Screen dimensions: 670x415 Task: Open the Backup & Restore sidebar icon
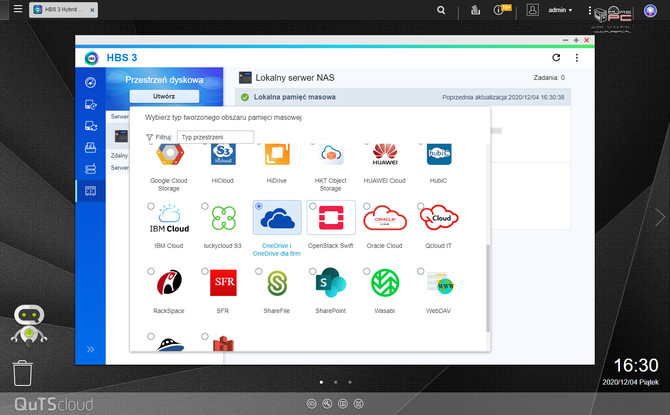(x=90, y=104)
